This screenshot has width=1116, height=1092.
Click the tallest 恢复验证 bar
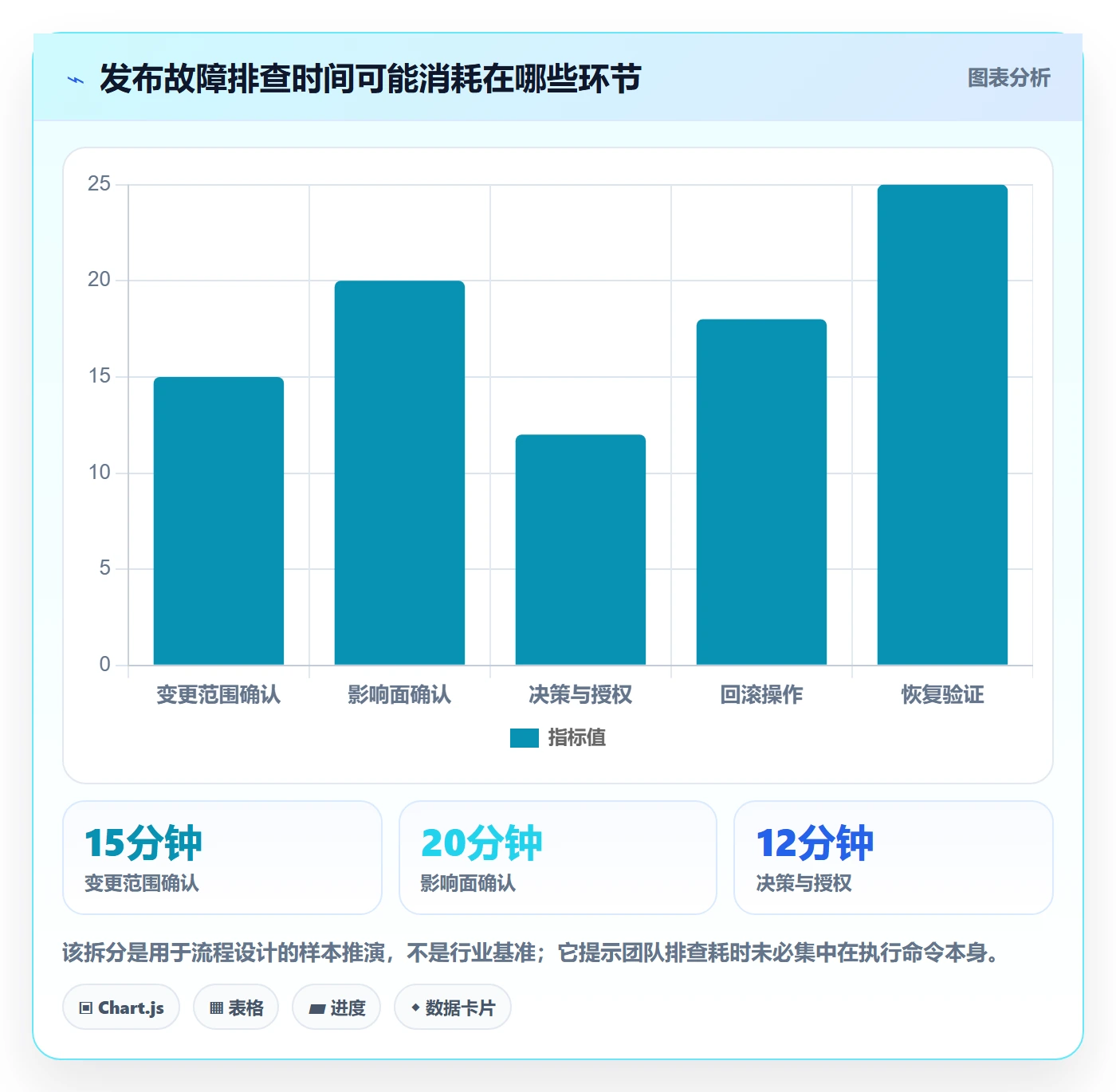coord(942,425)
